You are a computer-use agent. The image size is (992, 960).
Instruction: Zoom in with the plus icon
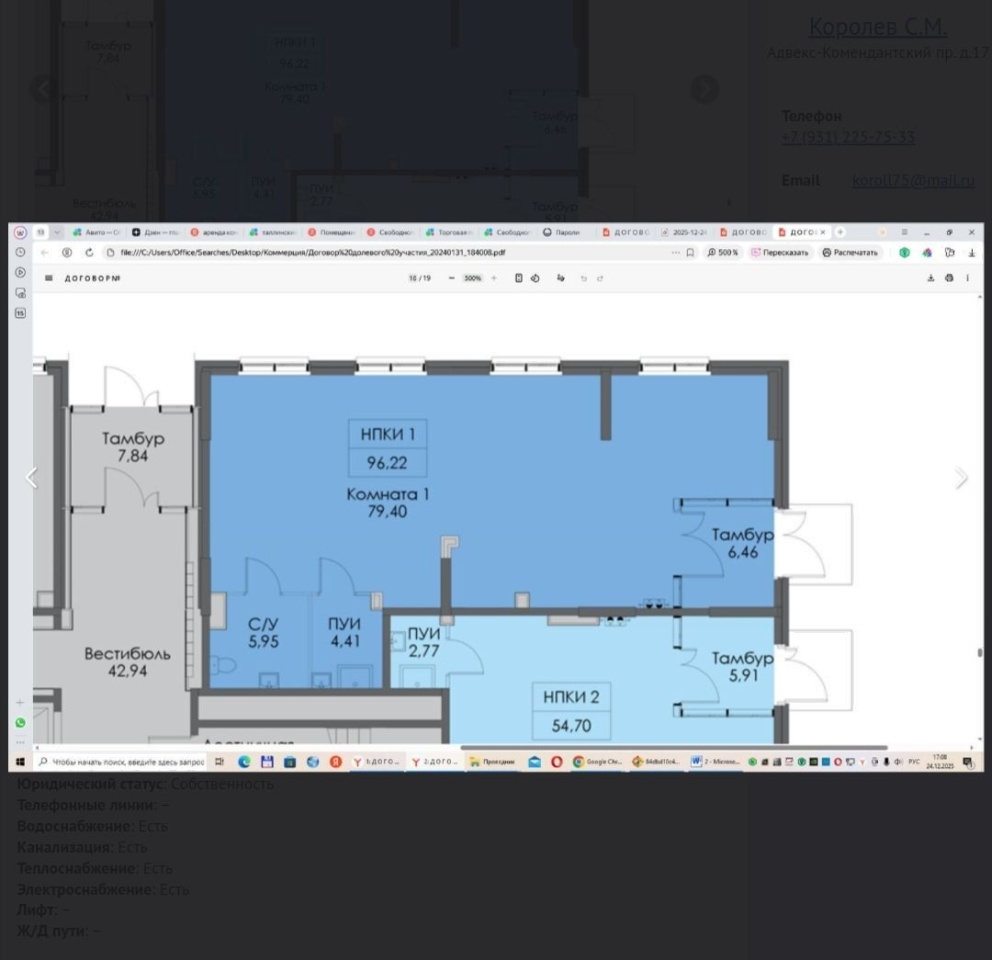pyautogui.click(x=494, y=278)
